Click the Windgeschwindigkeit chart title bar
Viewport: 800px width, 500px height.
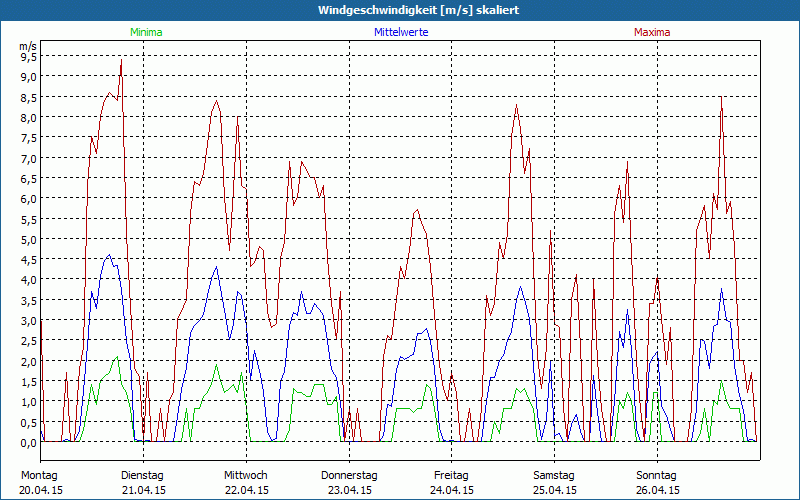[400, 10]
